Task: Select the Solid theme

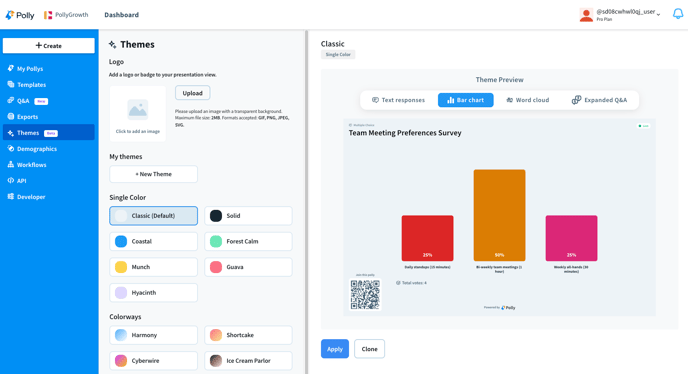Action: [248, 216]
